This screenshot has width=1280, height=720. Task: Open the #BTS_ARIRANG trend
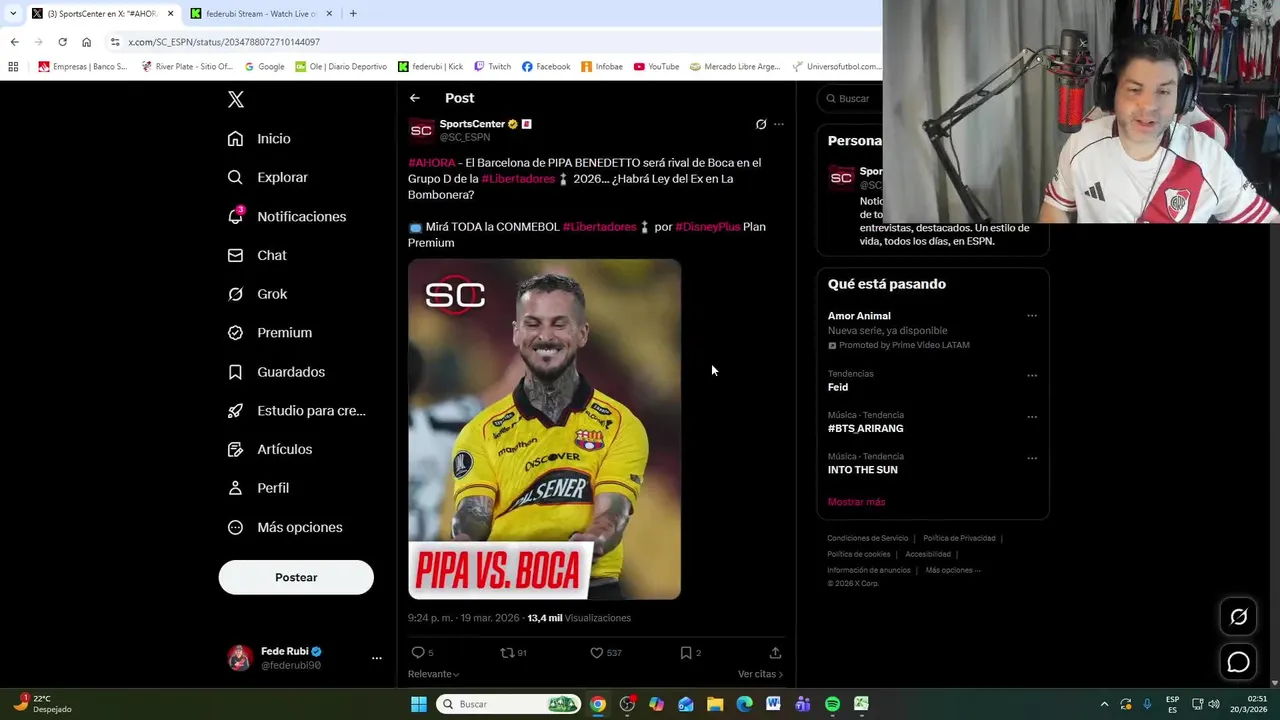pos(933,422)
